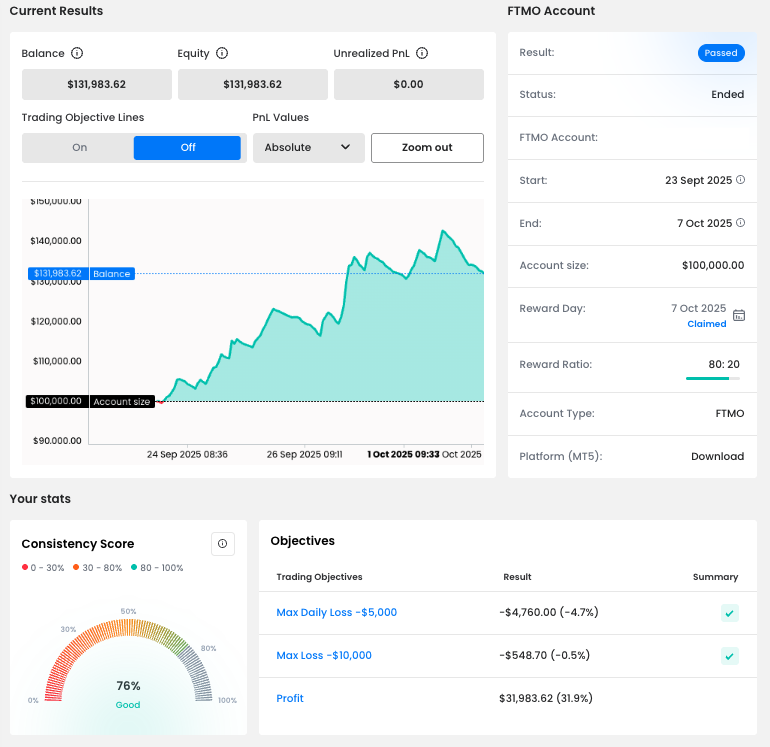Screen dimensions: 770x747
Task: Click the Consistency Score info icon button
Action: coord(222,544)
